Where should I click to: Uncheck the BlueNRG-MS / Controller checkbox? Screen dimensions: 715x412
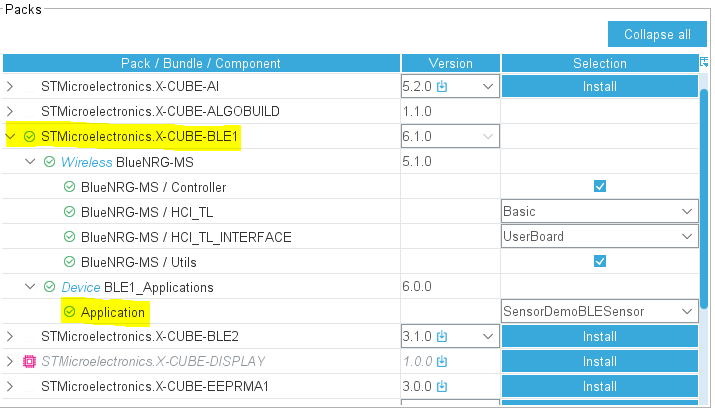point(600,186)
